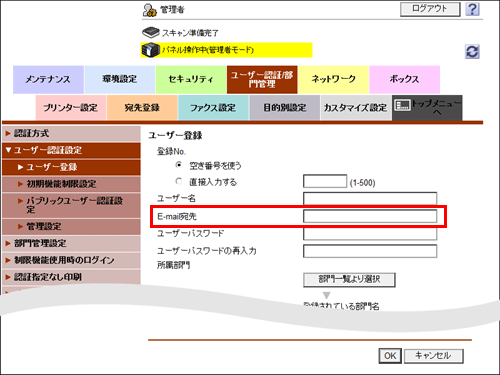This screenshot has width=500, height=375.
Task: Click the パネル操作中(管理者モード) status text
Action: tap(208, 50)
